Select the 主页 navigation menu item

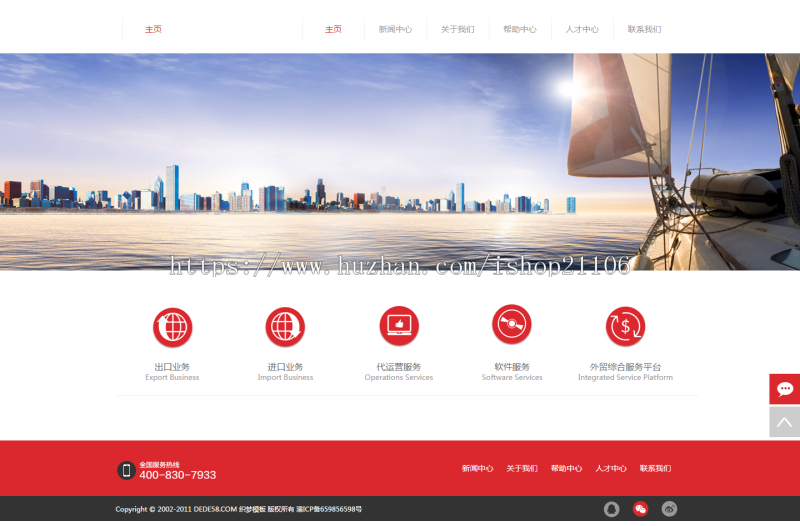coord(333,30)
